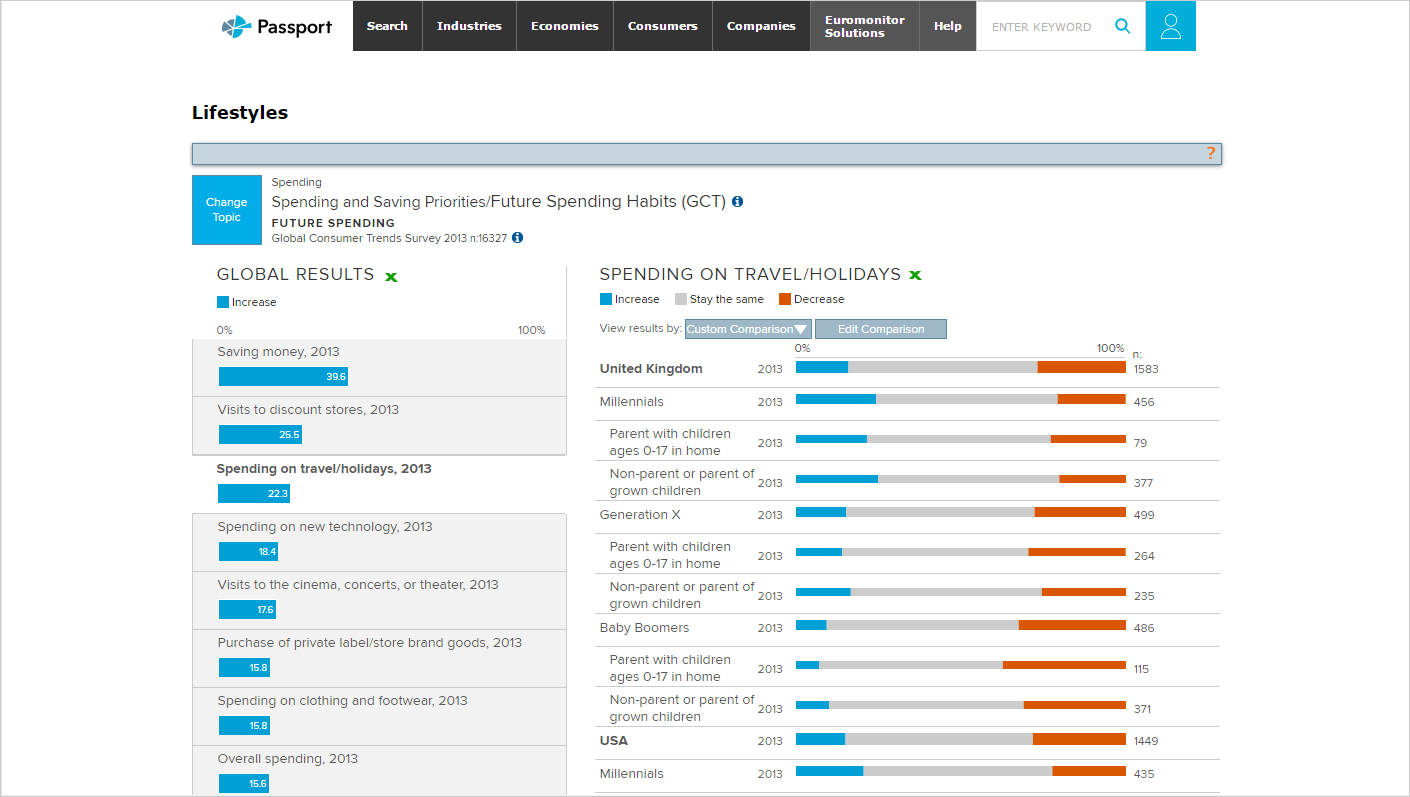Click the search magnifier icon
The image size is (1410, 797).
tap(1122, 27)
